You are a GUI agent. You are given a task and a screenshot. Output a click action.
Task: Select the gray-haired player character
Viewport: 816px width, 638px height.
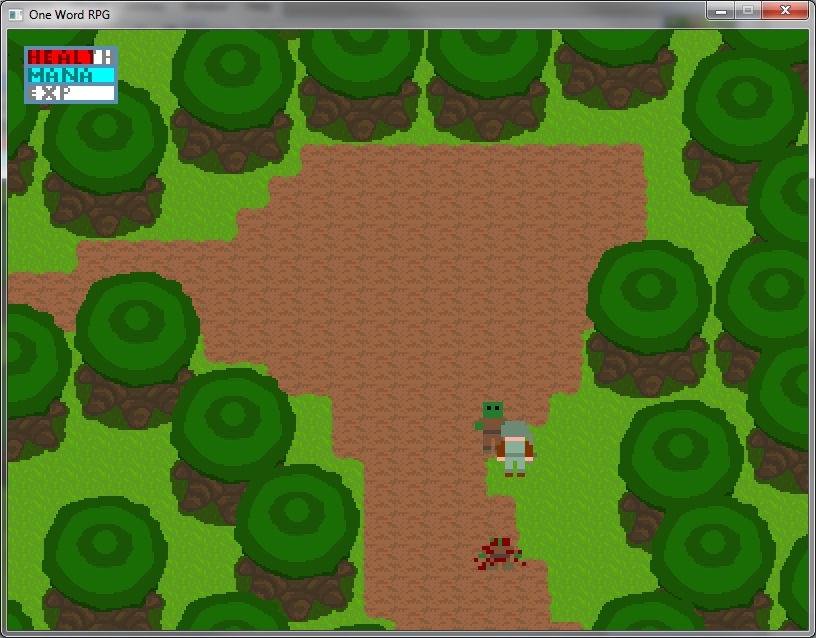[515, 449]
